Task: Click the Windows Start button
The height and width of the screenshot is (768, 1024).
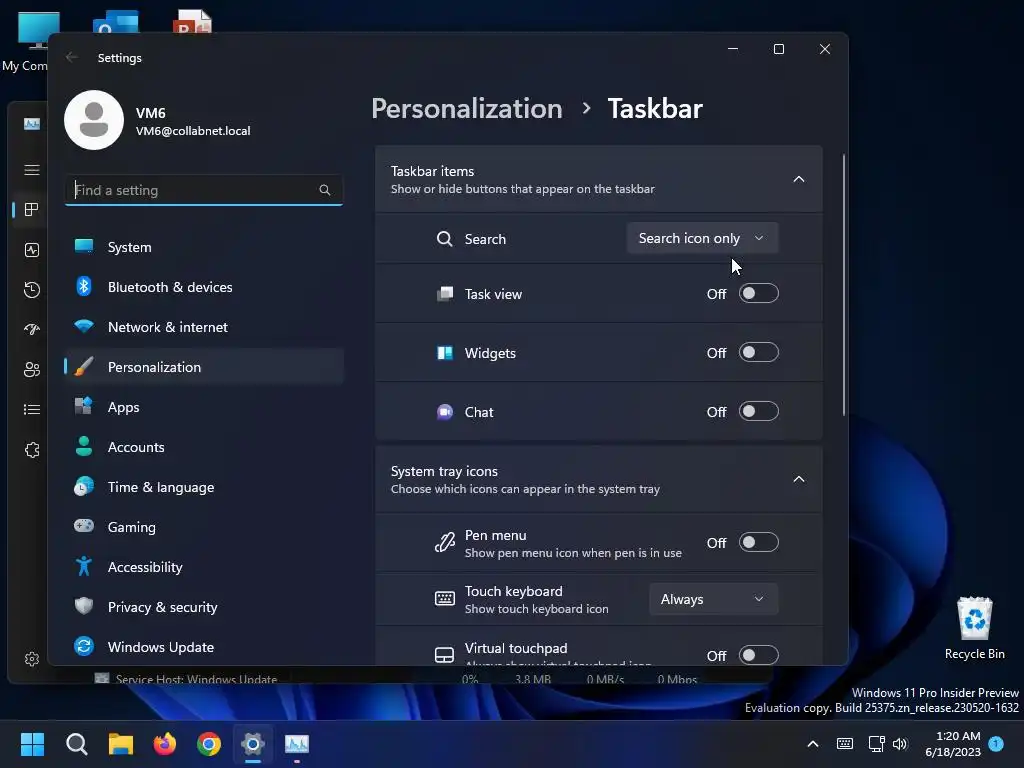Action: (32, 744)
